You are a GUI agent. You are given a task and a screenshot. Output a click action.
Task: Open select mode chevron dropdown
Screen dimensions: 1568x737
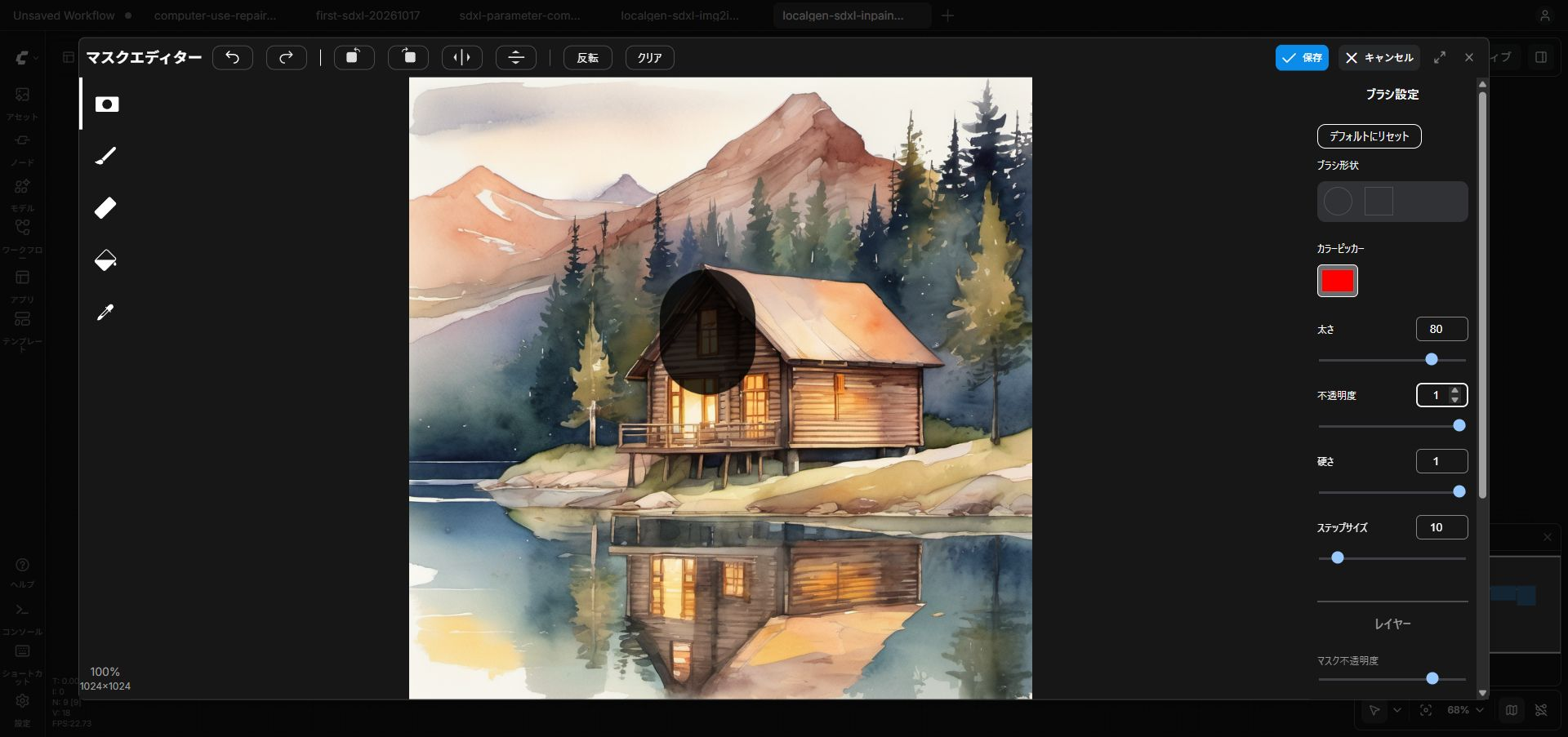coord(1397,710)
